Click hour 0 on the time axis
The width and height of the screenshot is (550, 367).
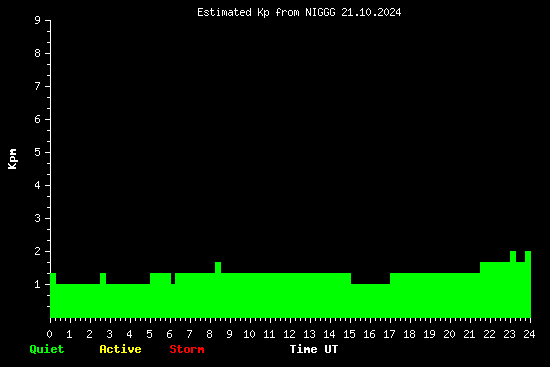pos(49,334)
